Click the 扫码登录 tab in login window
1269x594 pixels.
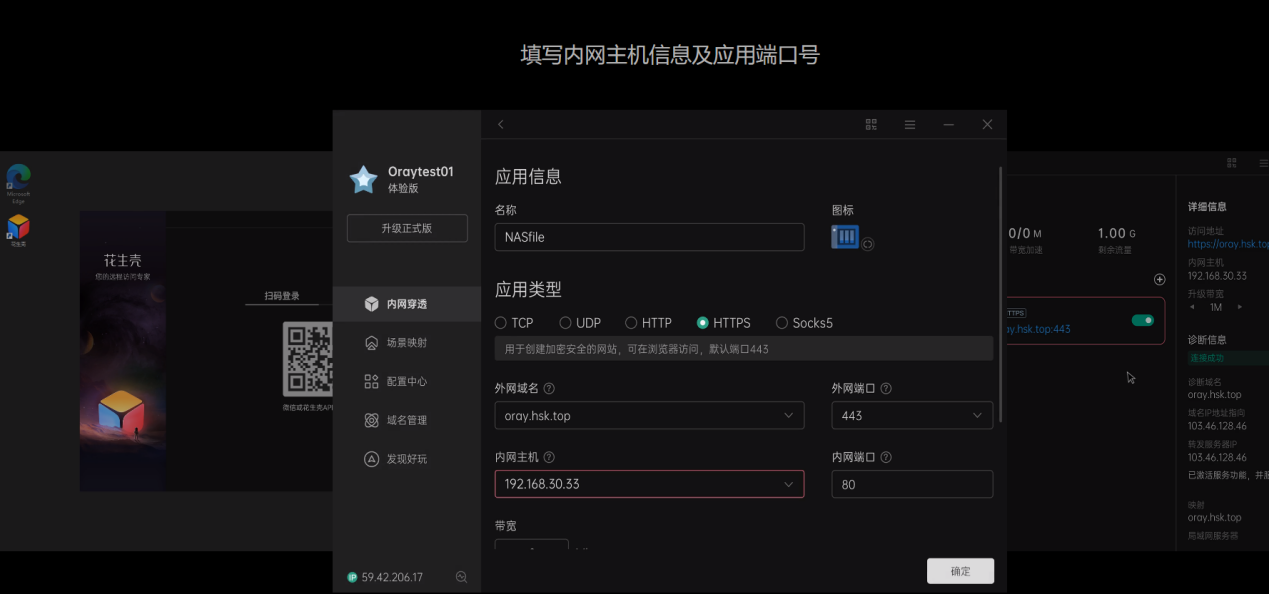282,296
